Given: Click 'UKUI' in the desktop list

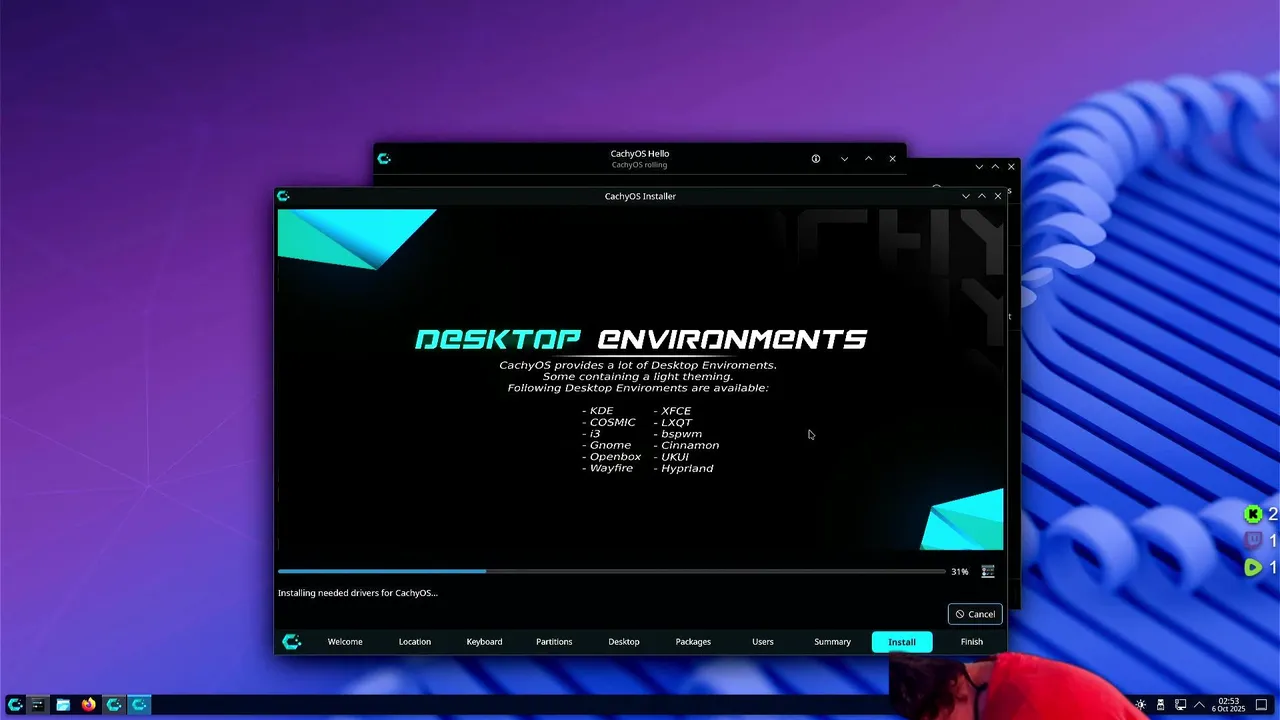Looking at the screenshot, I should tap(675, 457).
